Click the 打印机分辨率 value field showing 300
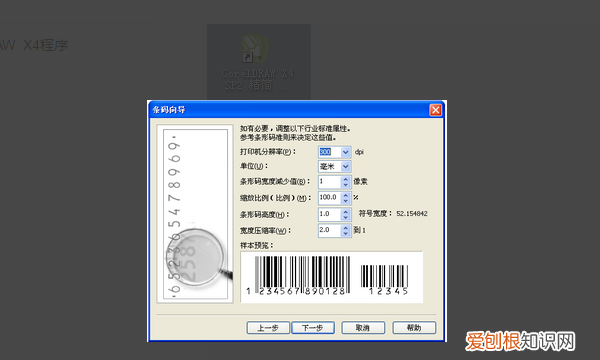The image size is (600, 360). point(329,152)
